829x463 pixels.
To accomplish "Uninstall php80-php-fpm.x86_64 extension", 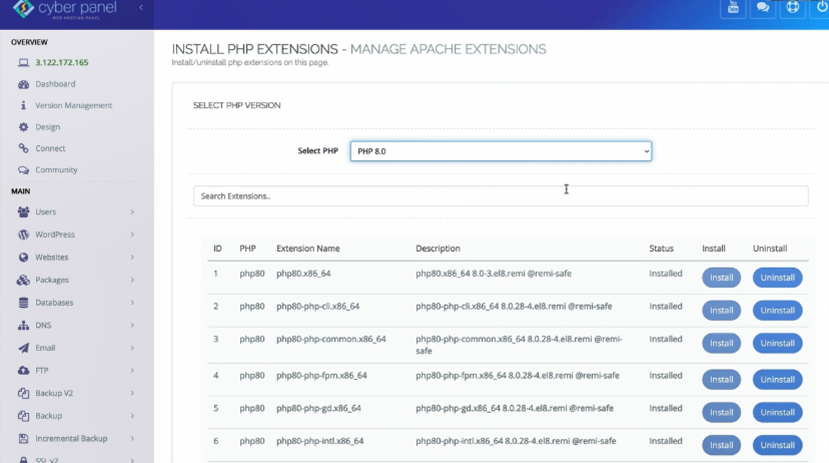I will (777, 379).
